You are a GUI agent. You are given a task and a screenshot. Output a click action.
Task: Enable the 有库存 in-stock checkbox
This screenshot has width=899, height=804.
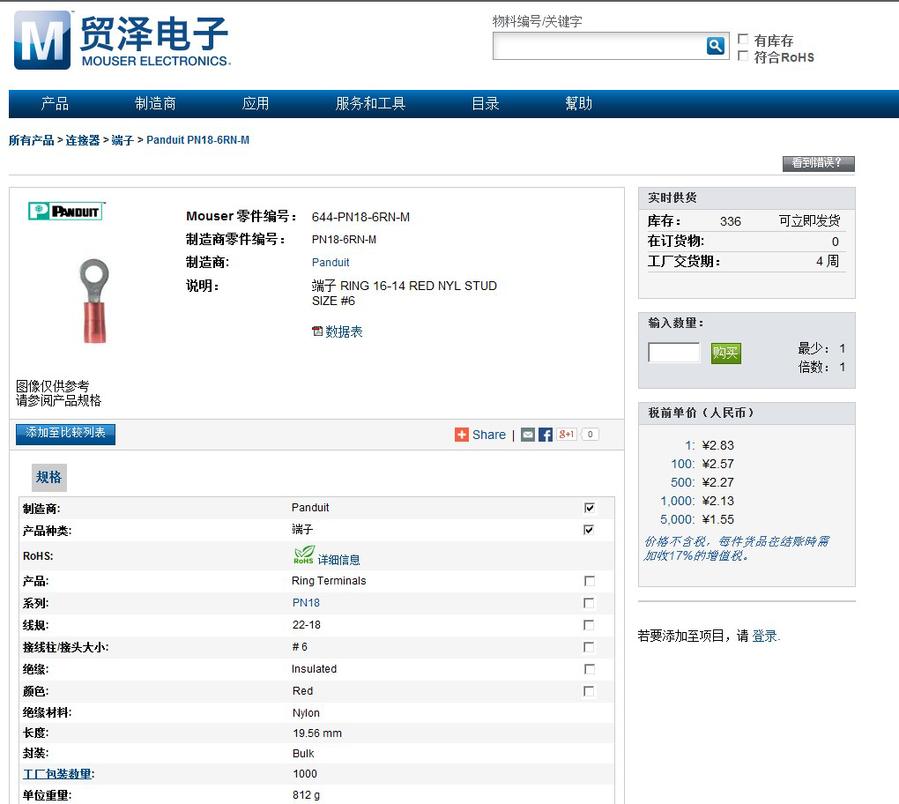click(x=743, y=40)
